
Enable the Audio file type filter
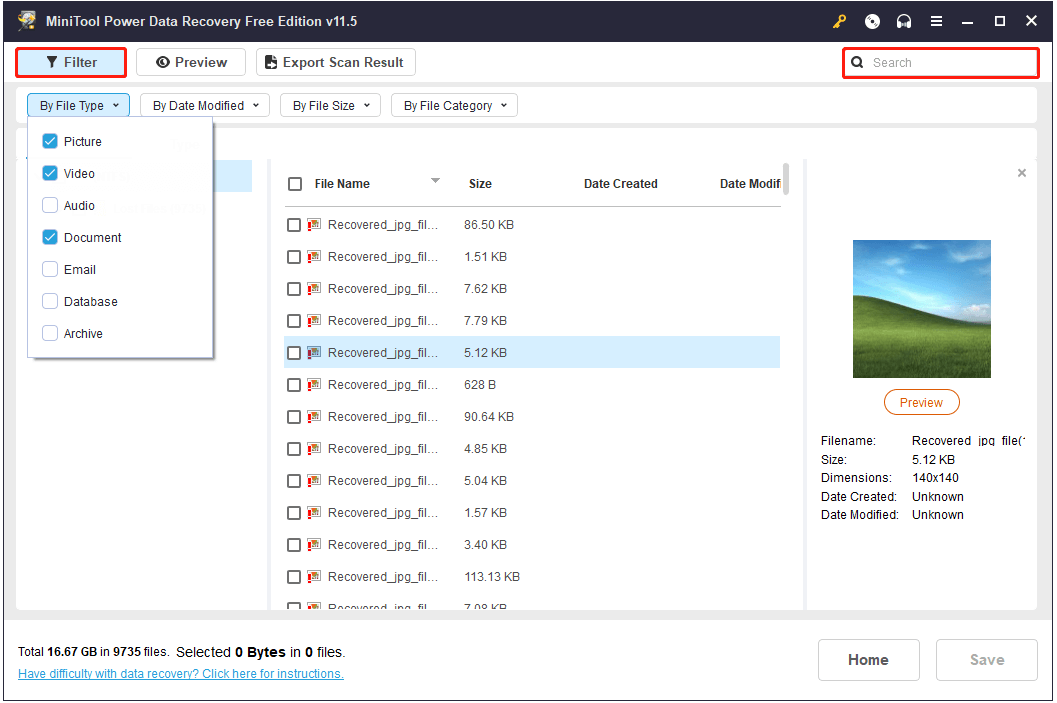[x=50, y=206]
